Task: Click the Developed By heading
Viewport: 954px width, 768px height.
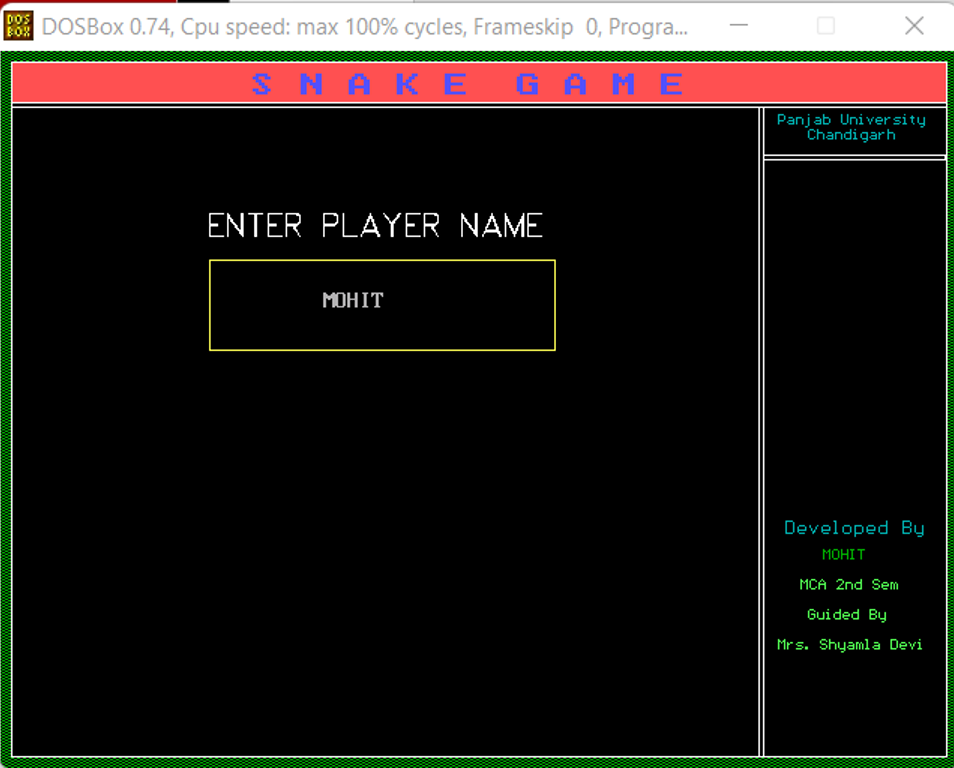Action: [853, 528]
